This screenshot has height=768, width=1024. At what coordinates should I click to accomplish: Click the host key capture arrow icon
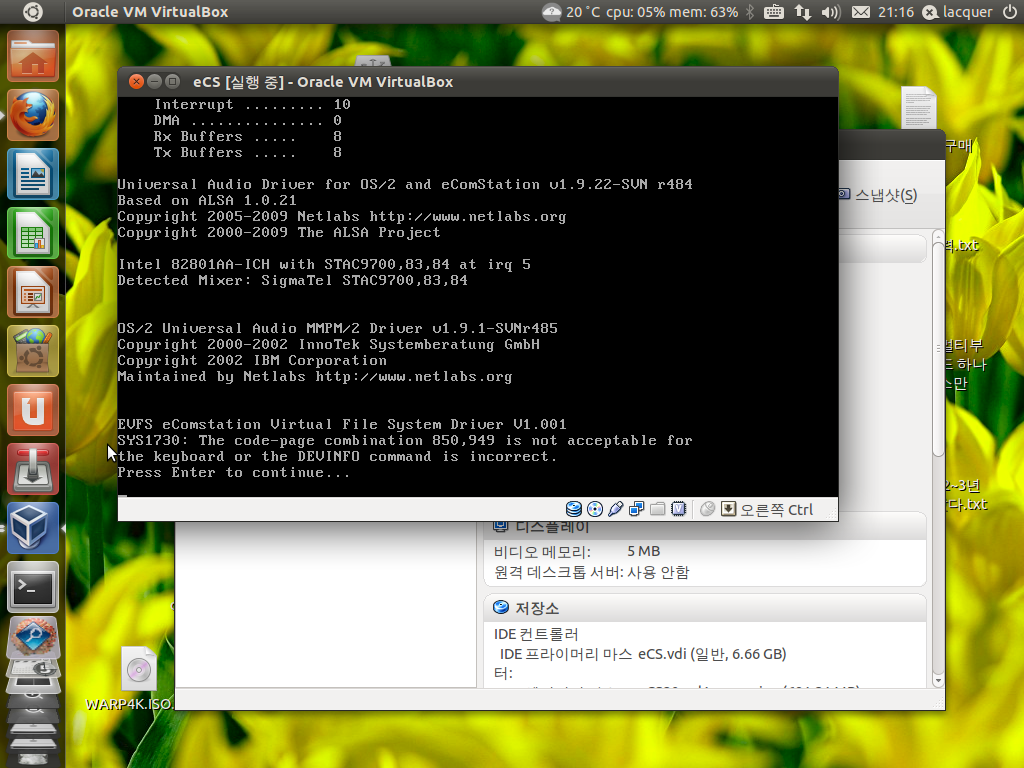(728, 509)
